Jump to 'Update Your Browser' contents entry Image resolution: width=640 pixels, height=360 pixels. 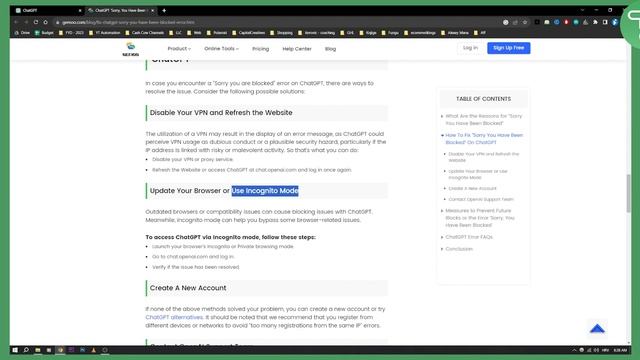[478, 174]
